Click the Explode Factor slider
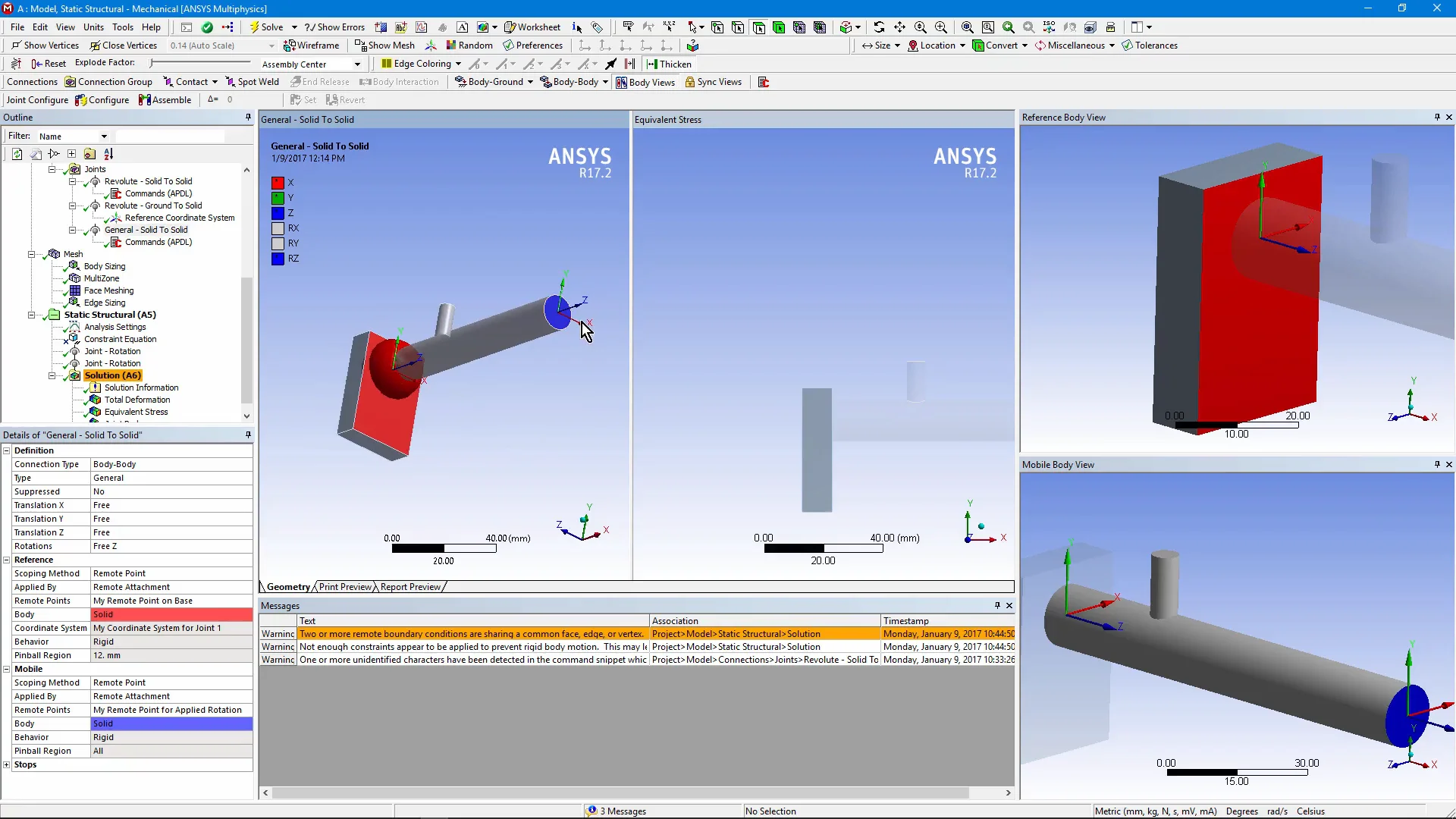Screen dimensions: 1456x819 click(200, 63)
